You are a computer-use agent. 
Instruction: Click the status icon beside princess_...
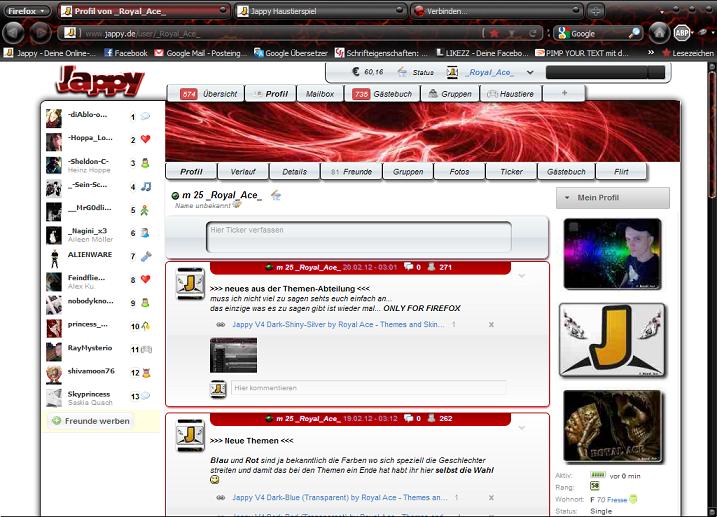(x=146, y=326)
